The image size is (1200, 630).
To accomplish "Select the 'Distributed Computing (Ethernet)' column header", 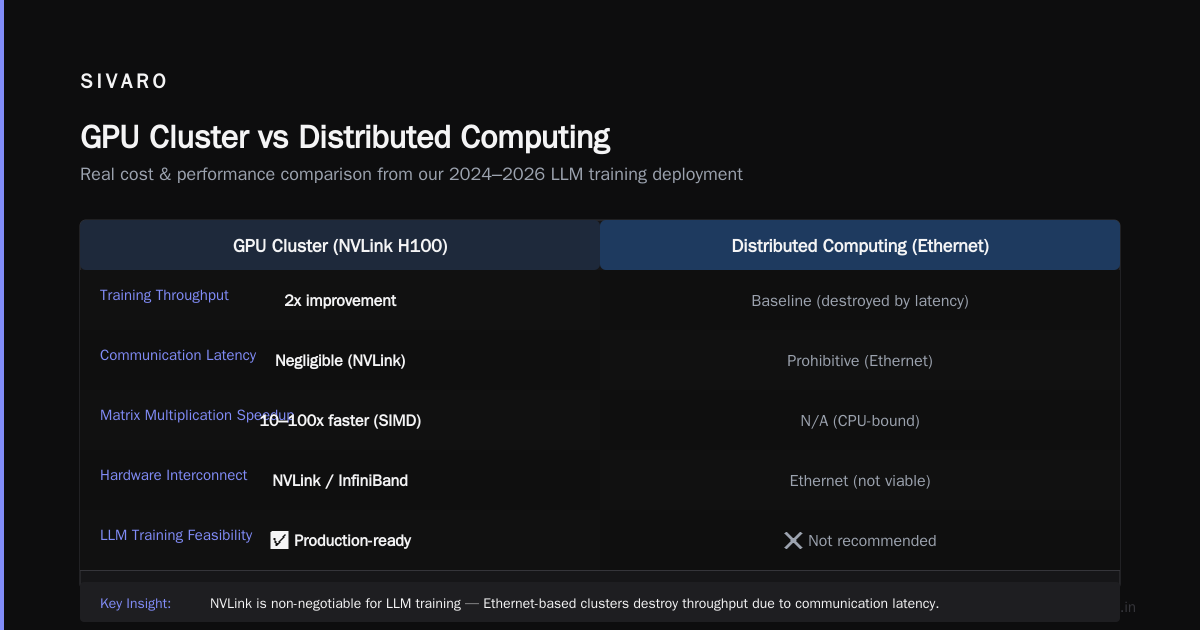I will click(x=860, y=245).
